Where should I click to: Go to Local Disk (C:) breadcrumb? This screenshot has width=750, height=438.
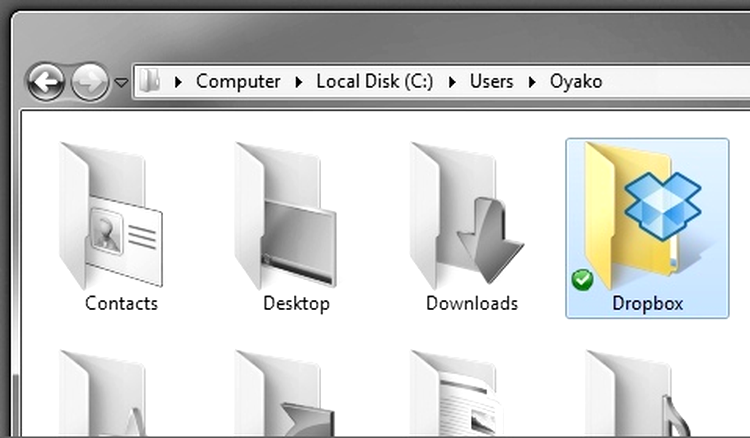[375, 81]
